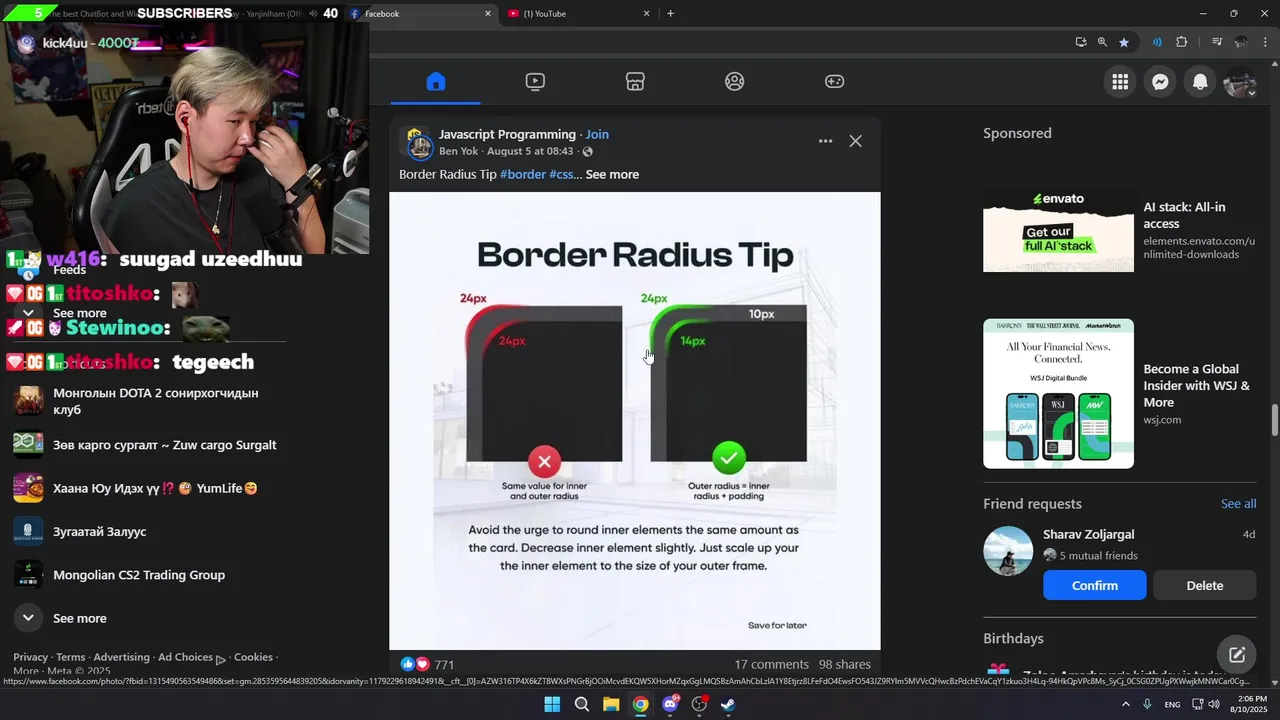Open Javascript Programming group name

pos(507,134)
